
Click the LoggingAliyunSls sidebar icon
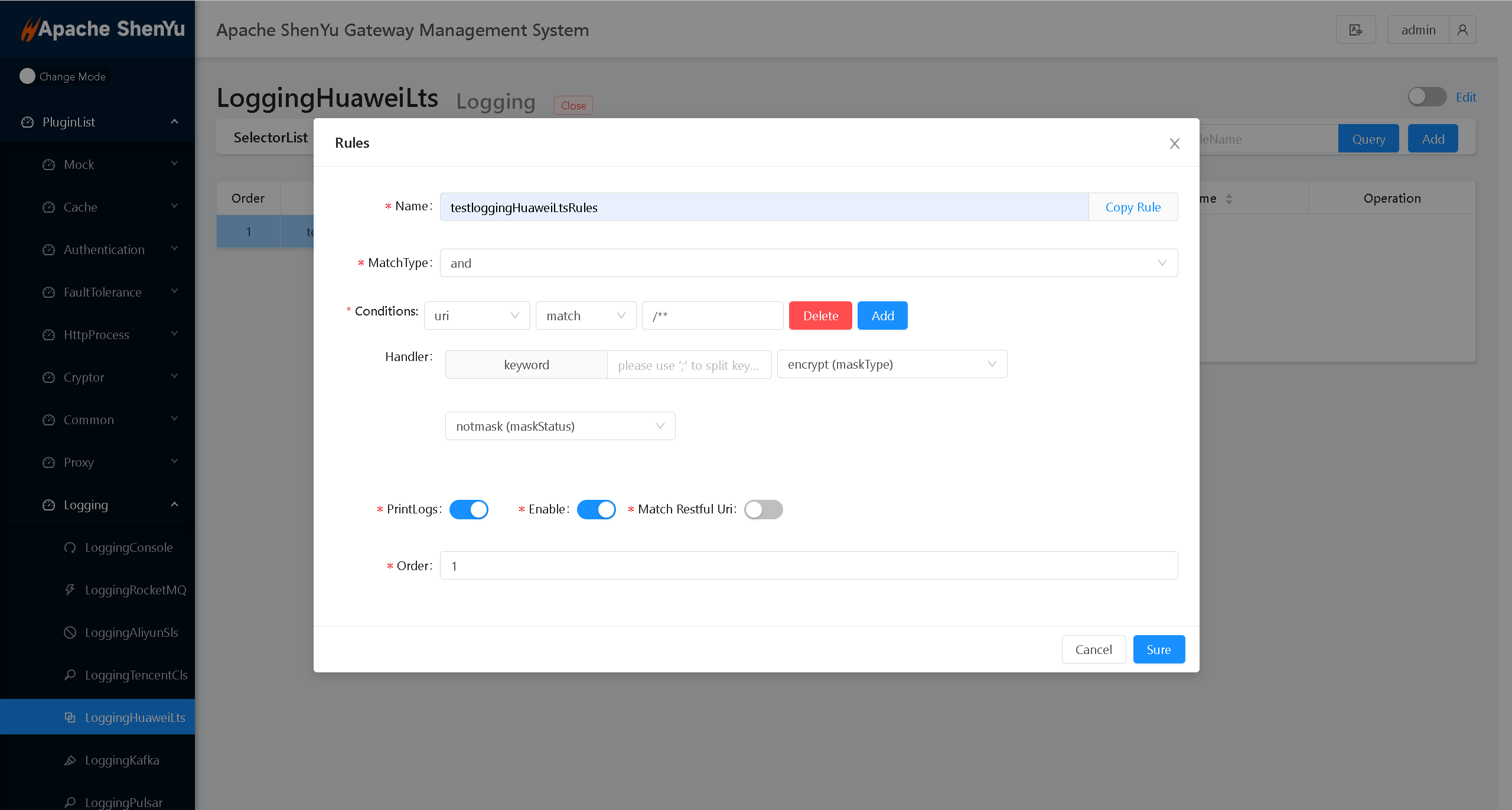point(70,632)
